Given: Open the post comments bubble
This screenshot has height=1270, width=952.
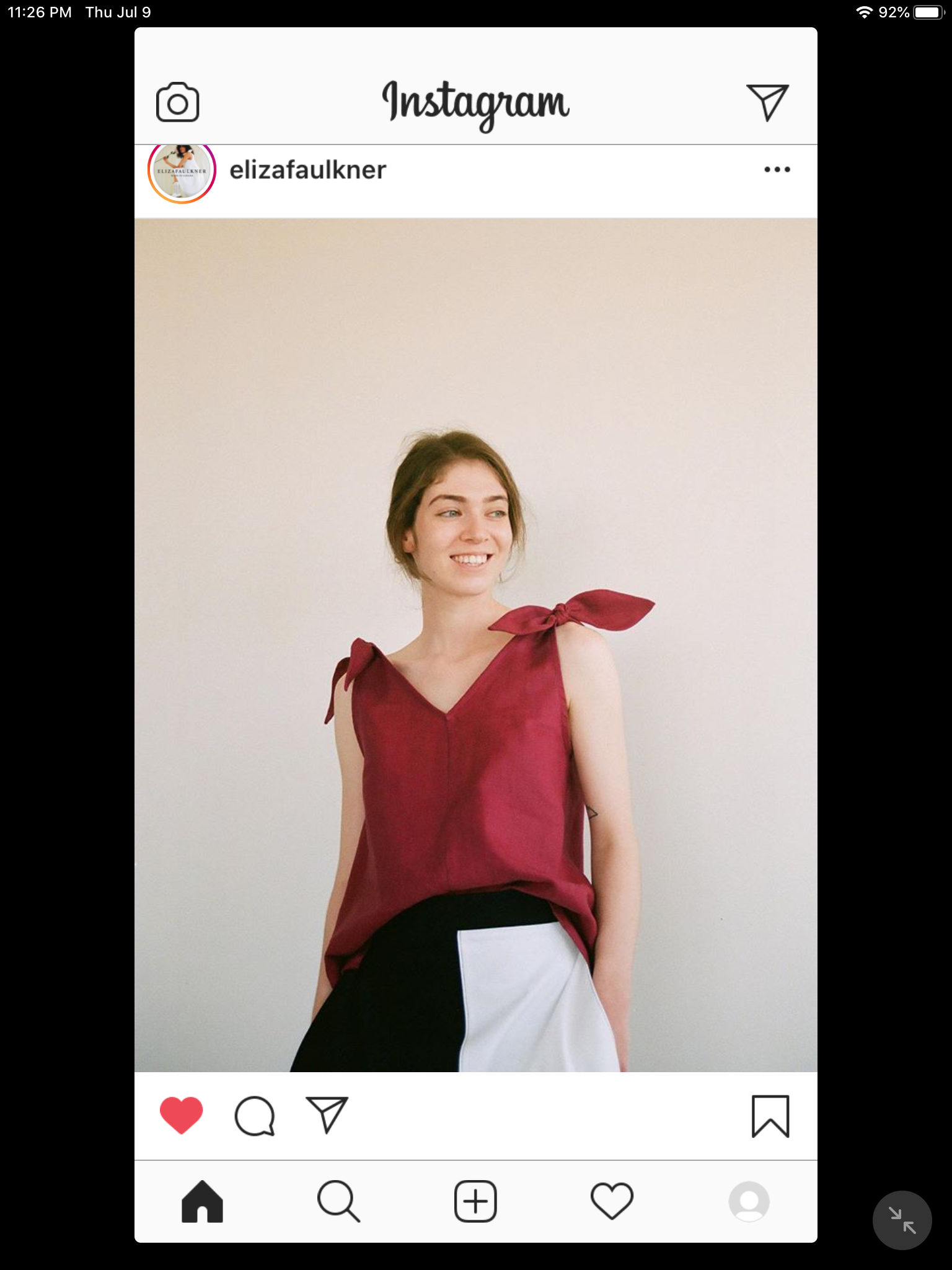Looking at the screenshot, I should click(254, 1116).
